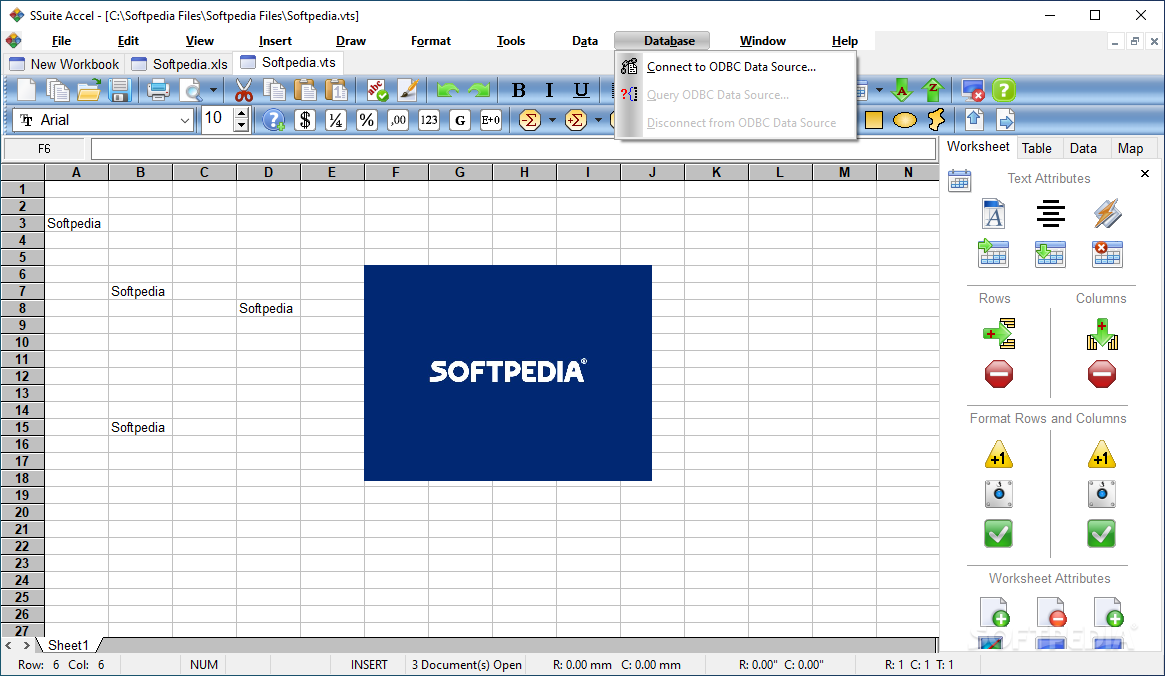
Task: Create a new blank document
Action: coord(26,91)
